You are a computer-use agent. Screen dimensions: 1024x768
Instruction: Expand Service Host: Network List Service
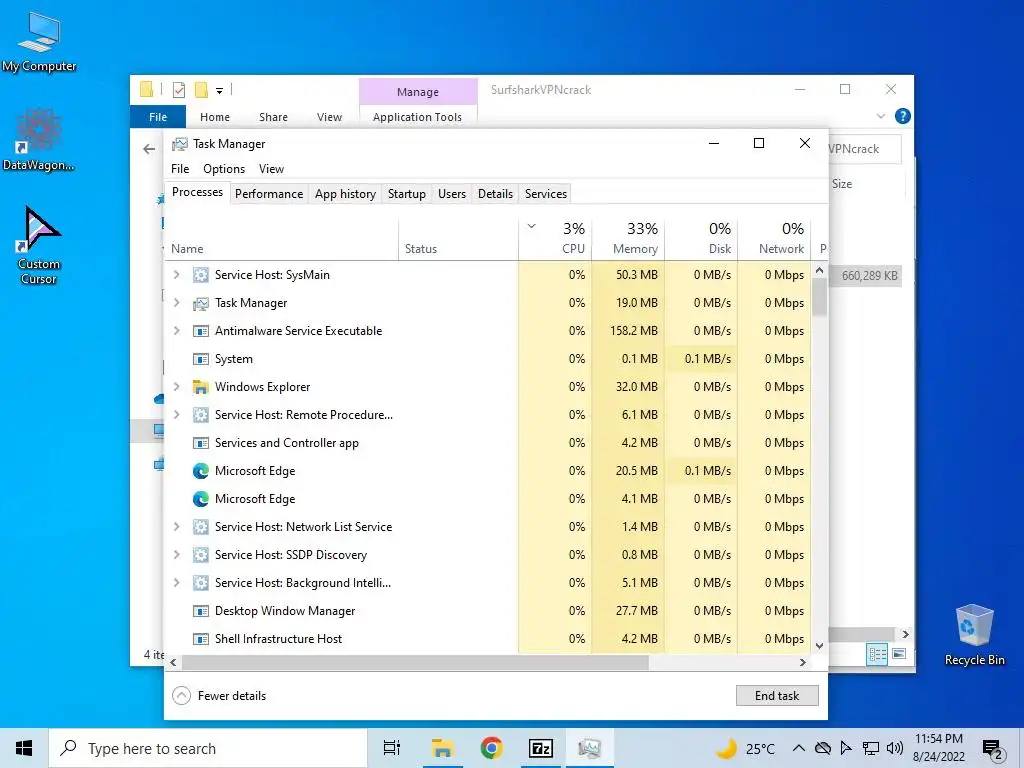click(176, 527)
